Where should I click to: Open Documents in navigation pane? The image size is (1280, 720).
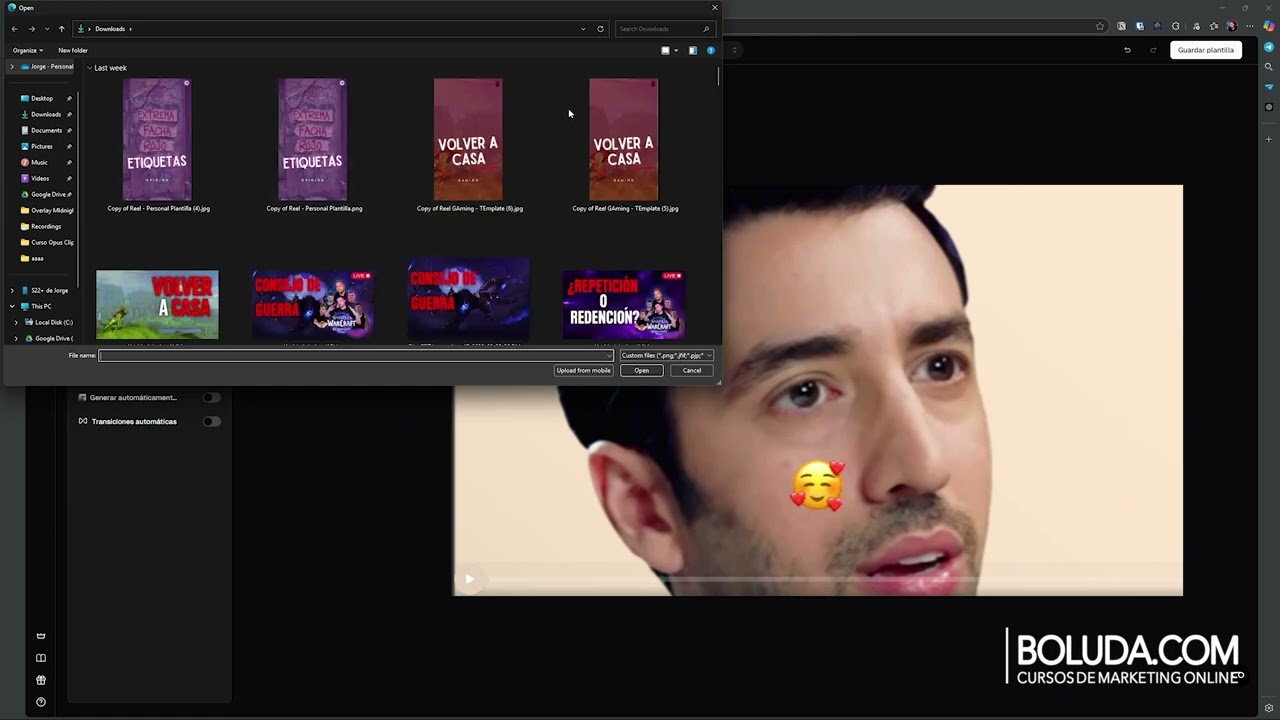[x=46, y=130]
